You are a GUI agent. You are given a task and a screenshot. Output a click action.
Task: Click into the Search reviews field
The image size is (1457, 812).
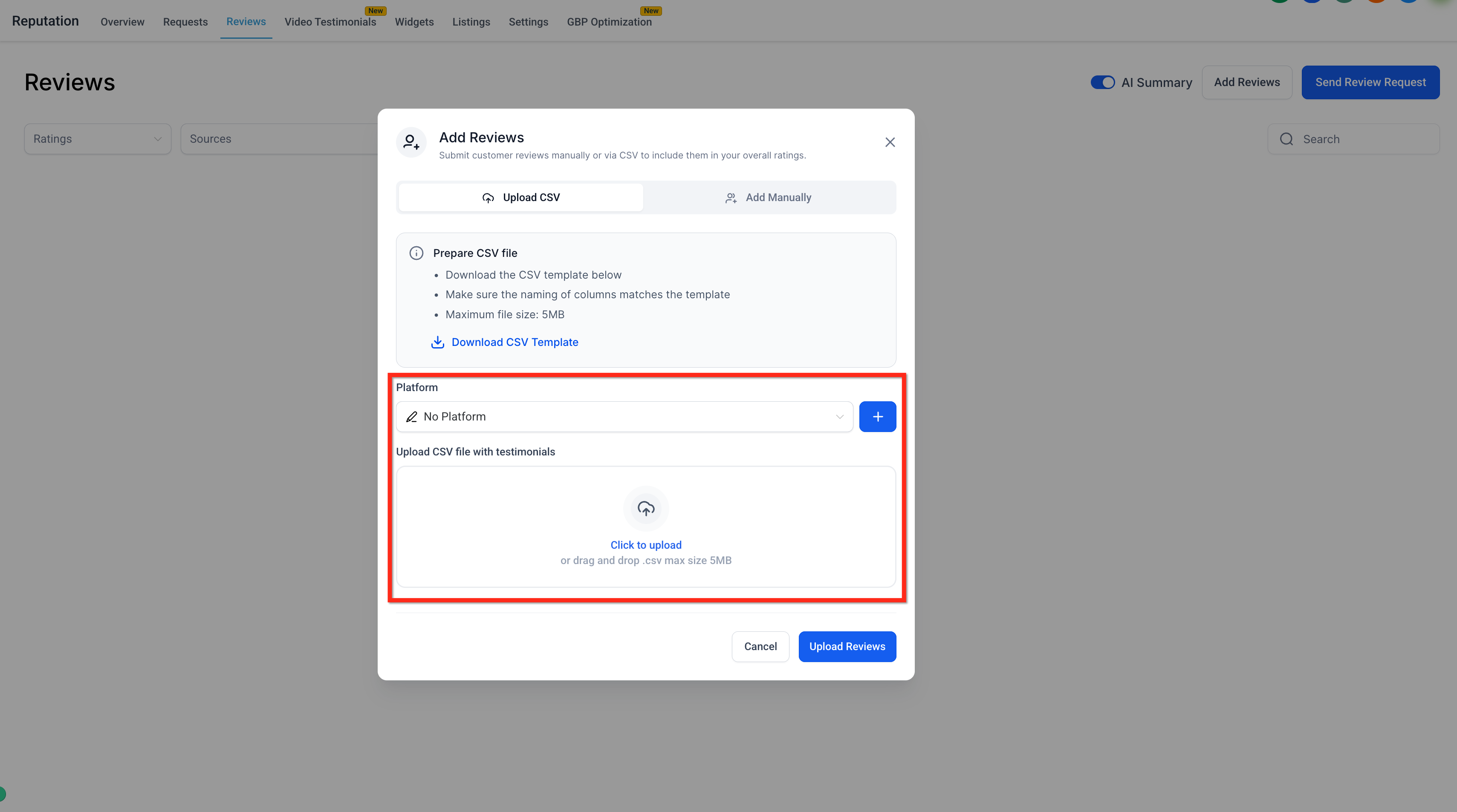point(1353,139)
